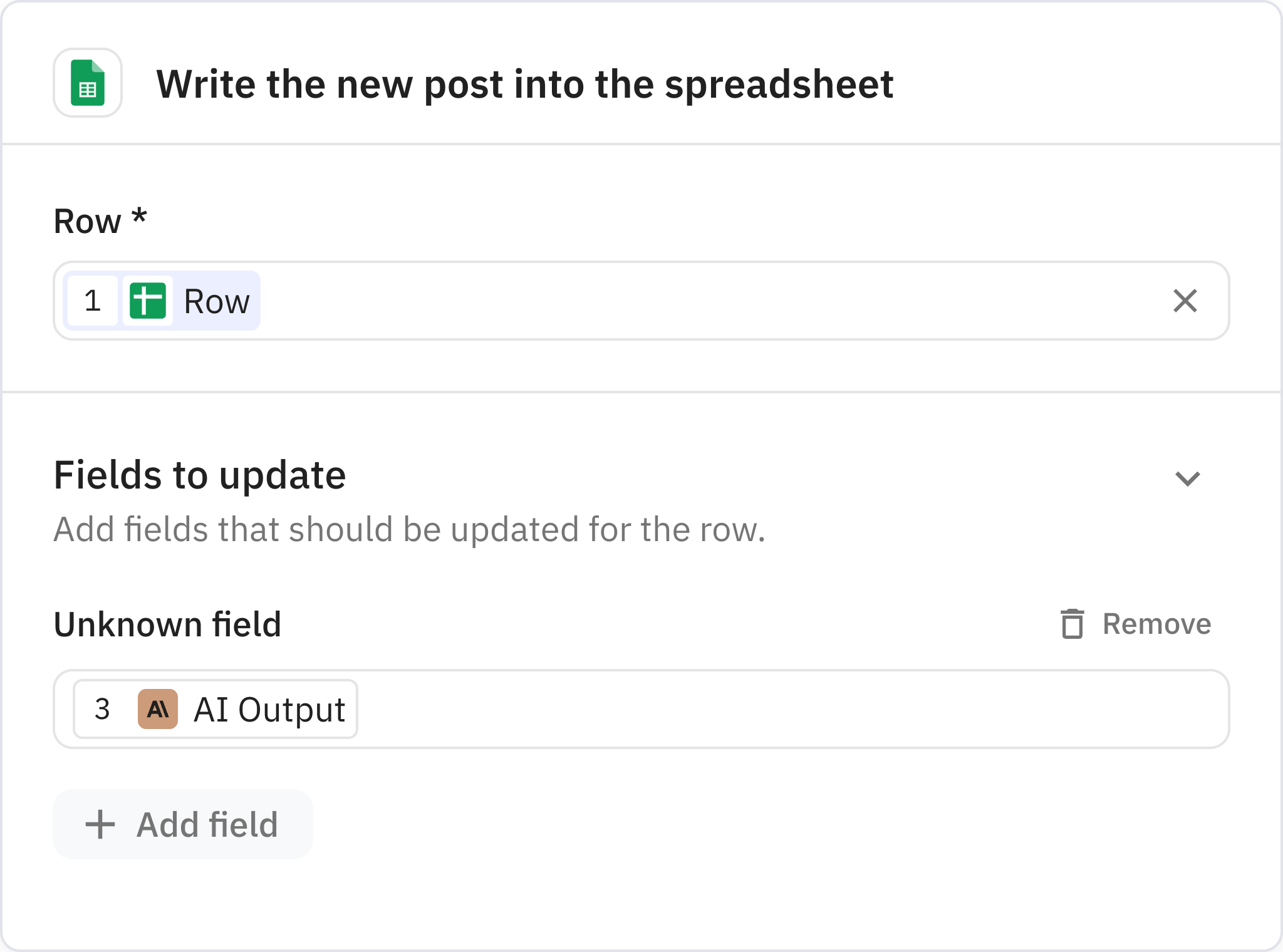Select the step number 3 in the AI Output pill
Image resolution: width=1283 pixels, height=952 pixels.
(103, 708)
